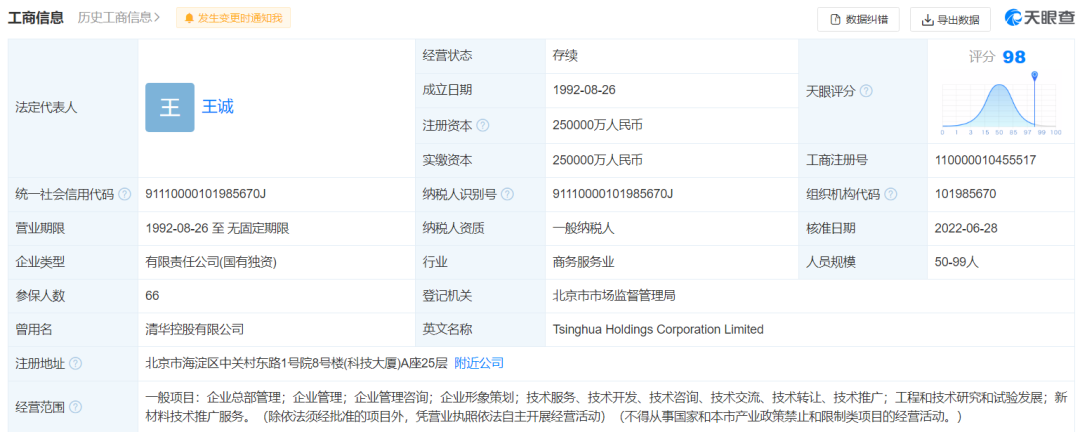
Task: Open 附近公司 link
Action: click(x=479, y=363)
